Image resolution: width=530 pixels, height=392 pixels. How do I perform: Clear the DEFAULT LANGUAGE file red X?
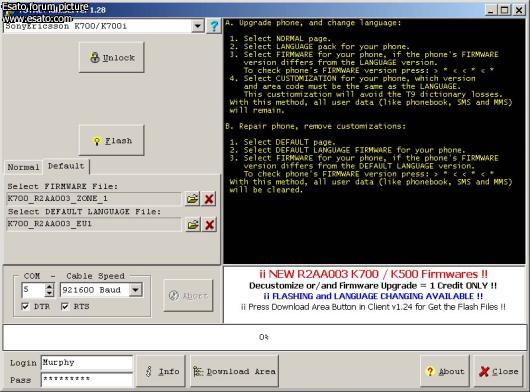click(209, 224)
